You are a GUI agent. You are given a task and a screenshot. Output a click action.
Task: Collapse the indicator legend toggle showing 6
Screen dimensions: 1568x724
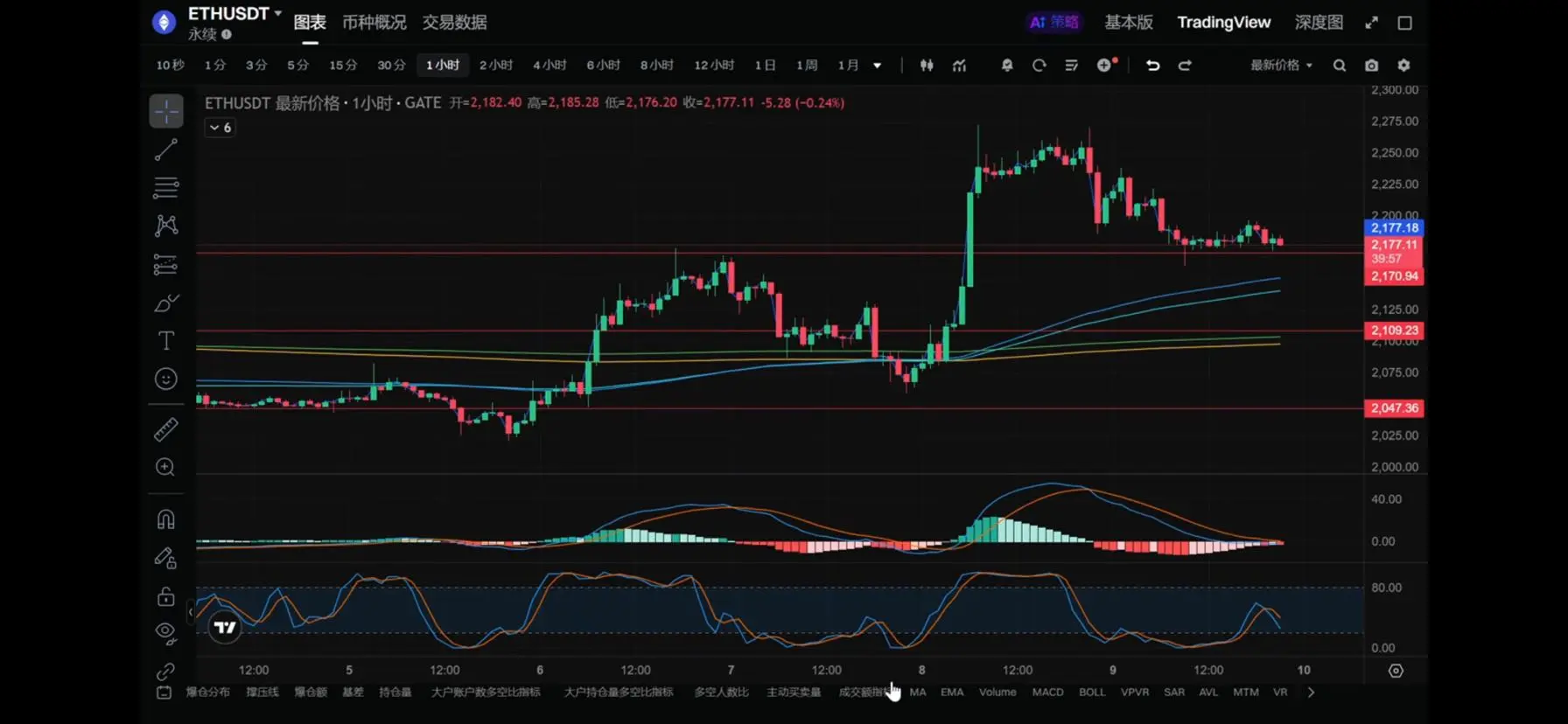point(220,128)
